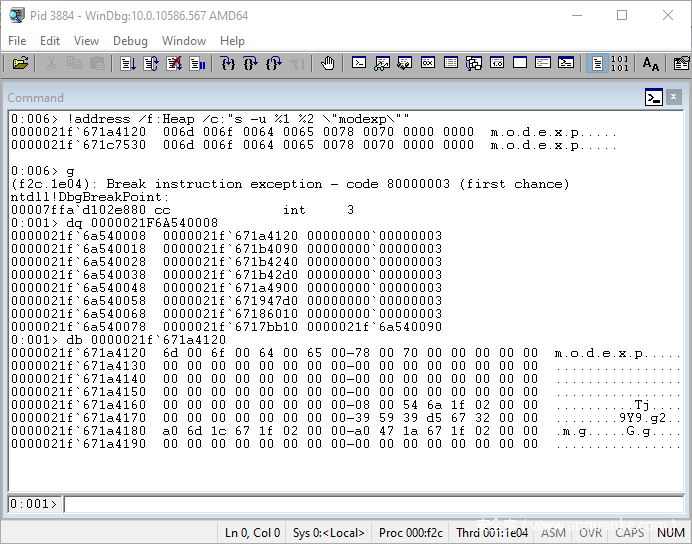
Task: Click the Open Source File folder icon
Action: coord(20,64)
